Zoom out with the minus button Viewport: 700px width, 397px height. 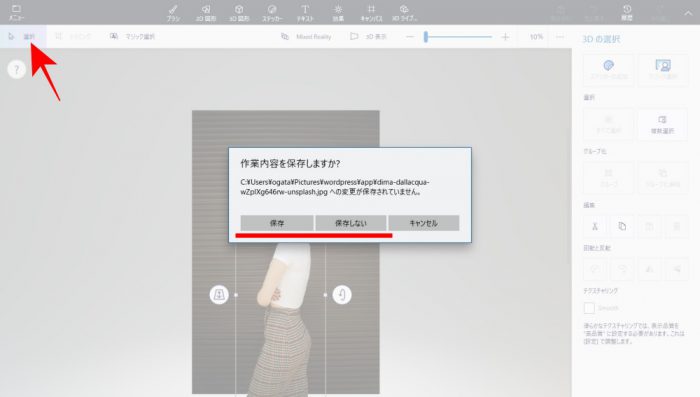click(410, 37)
